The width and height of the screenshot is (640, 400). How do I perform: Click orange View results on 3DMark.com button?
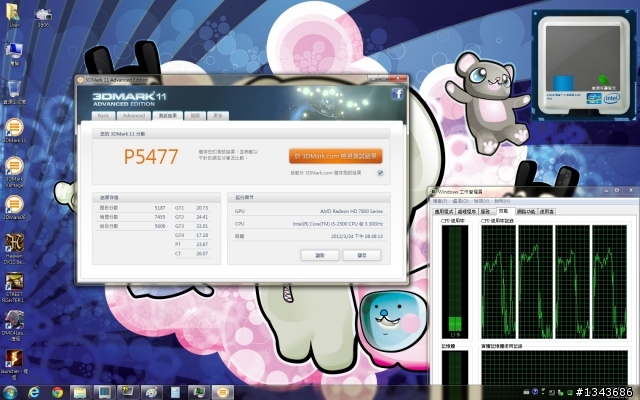[336, 156]
